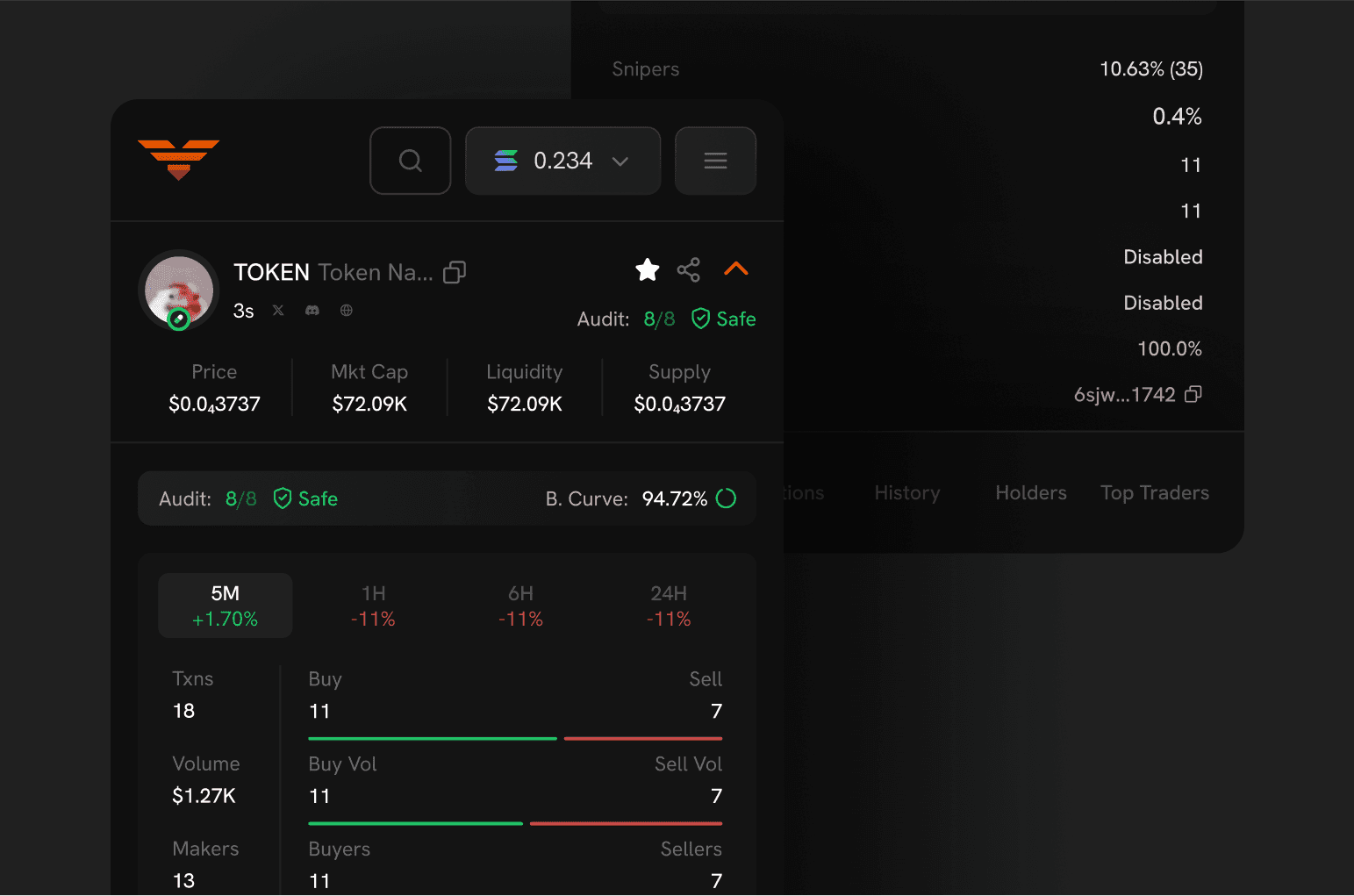1354x896 pixels.
Task: Click the Buy/Sell transactions ratio bar
Action: [515, 739]
